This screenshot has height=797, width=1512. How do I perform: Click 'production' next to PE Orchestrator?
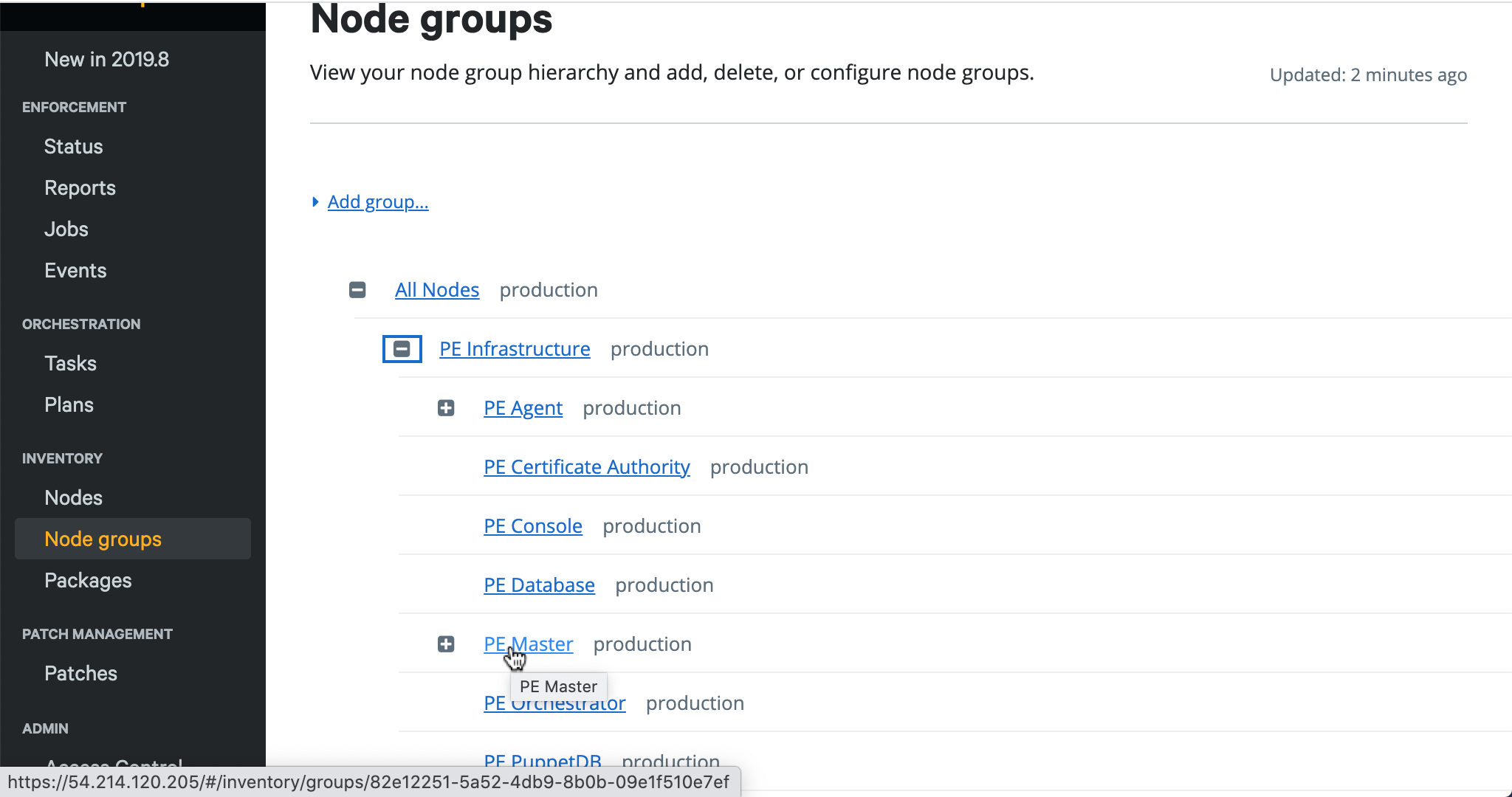tap(695, 703)
